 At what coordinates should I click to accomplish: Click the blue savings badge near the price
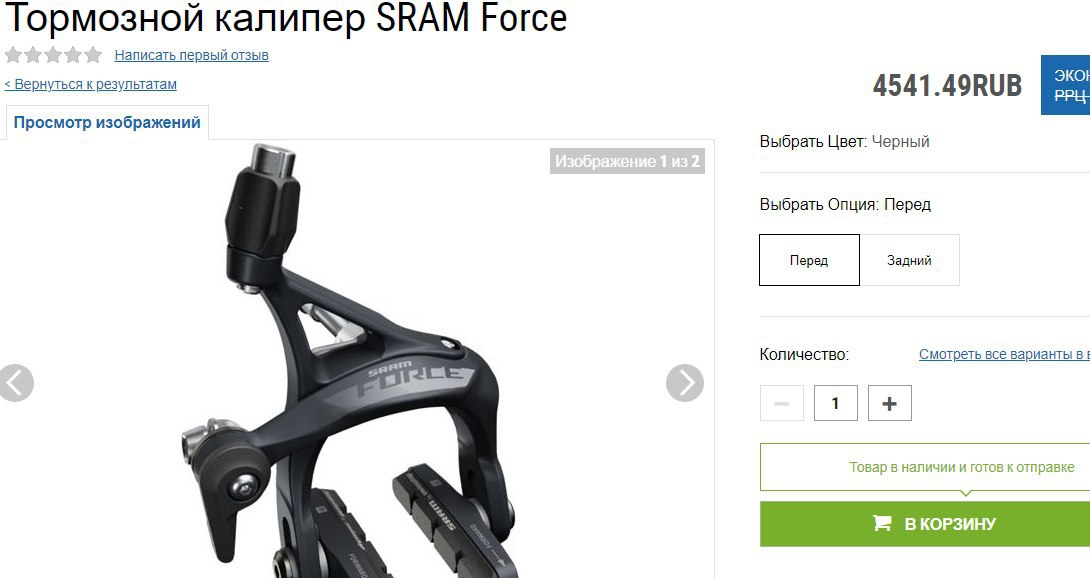(1065, 85)
